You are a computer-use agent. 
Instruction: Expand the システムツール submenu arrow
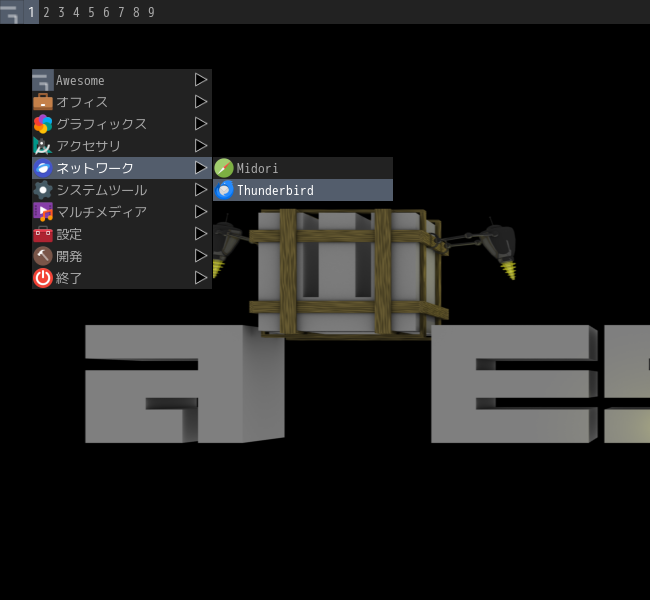pyautogui.click(x=201, y=189)
